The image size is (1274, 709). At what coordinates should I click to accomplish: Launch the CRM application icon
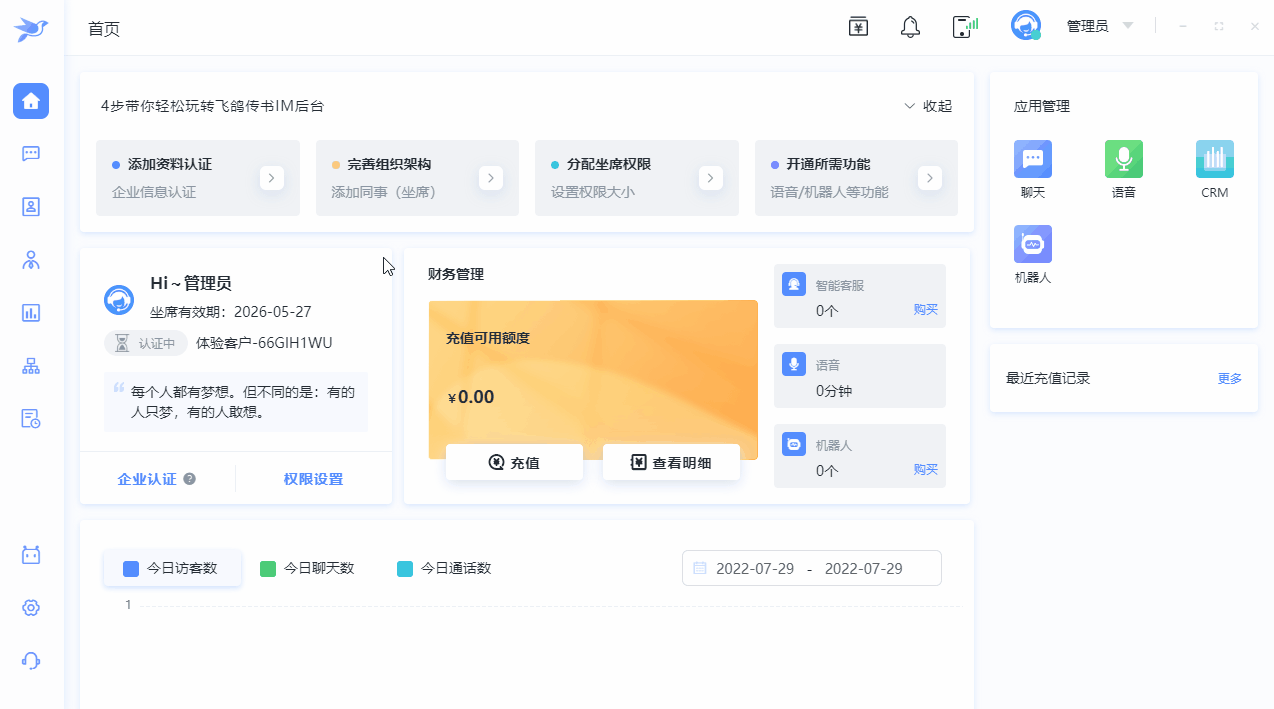pyautogui.click(x=1214, y=160)
